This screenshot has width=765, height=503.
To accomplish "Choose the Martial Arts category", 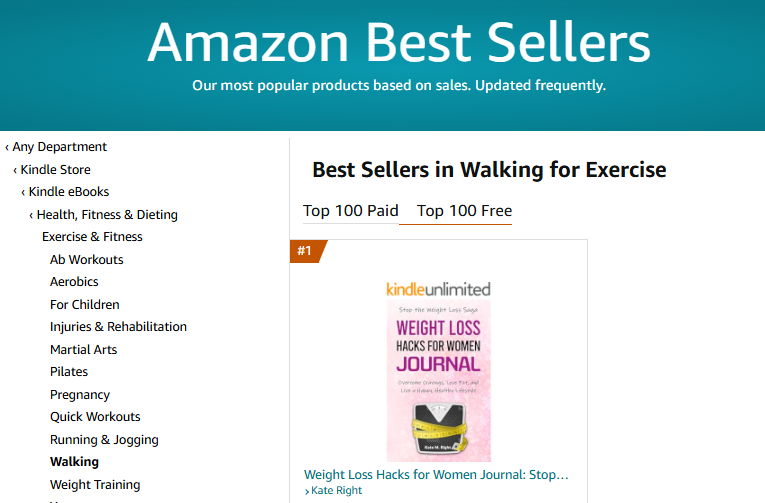I will point(84,350).
